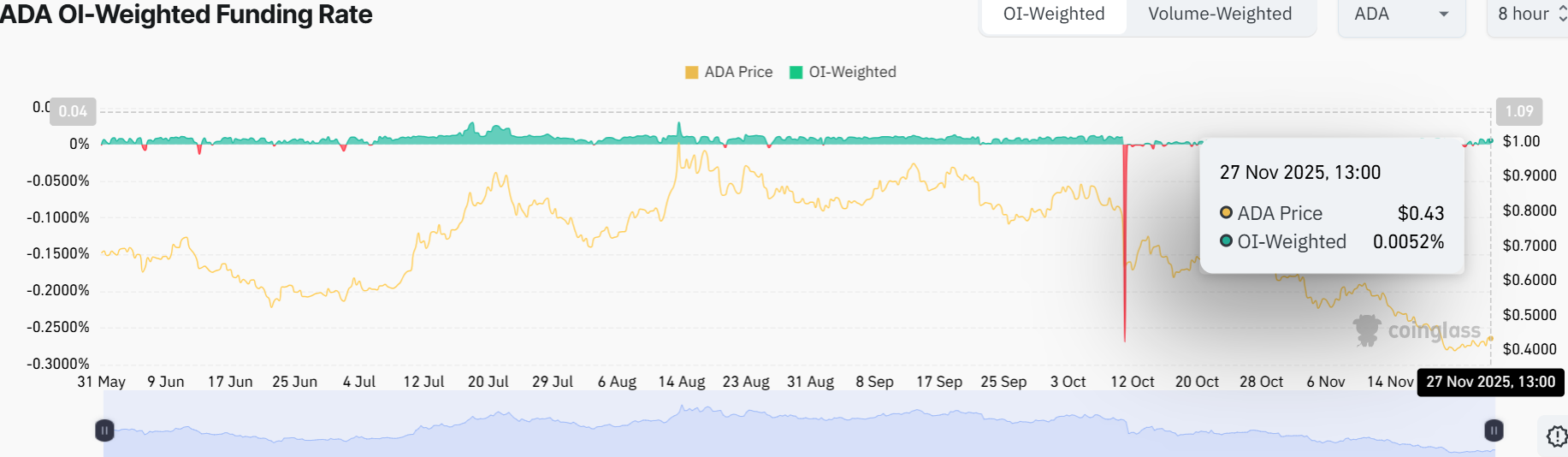The height and width of the screenshot is (457, 1568).
Task: Click the 1.09 right axis marker badge
Action: [x=1518, y=111]
